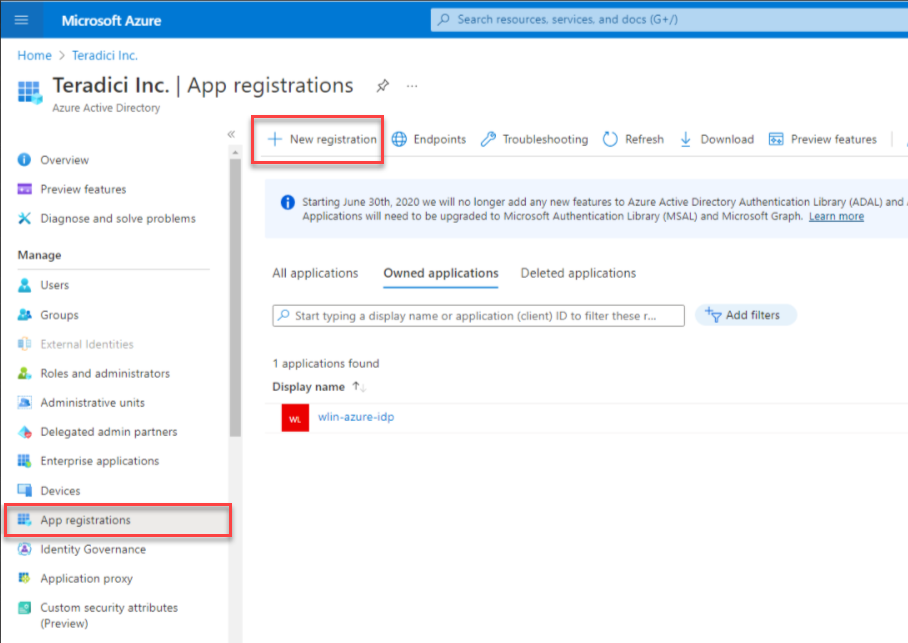Click the Enterprise applications icon
This screenshot has height=643, width=908.
click(x=24, y=461)
